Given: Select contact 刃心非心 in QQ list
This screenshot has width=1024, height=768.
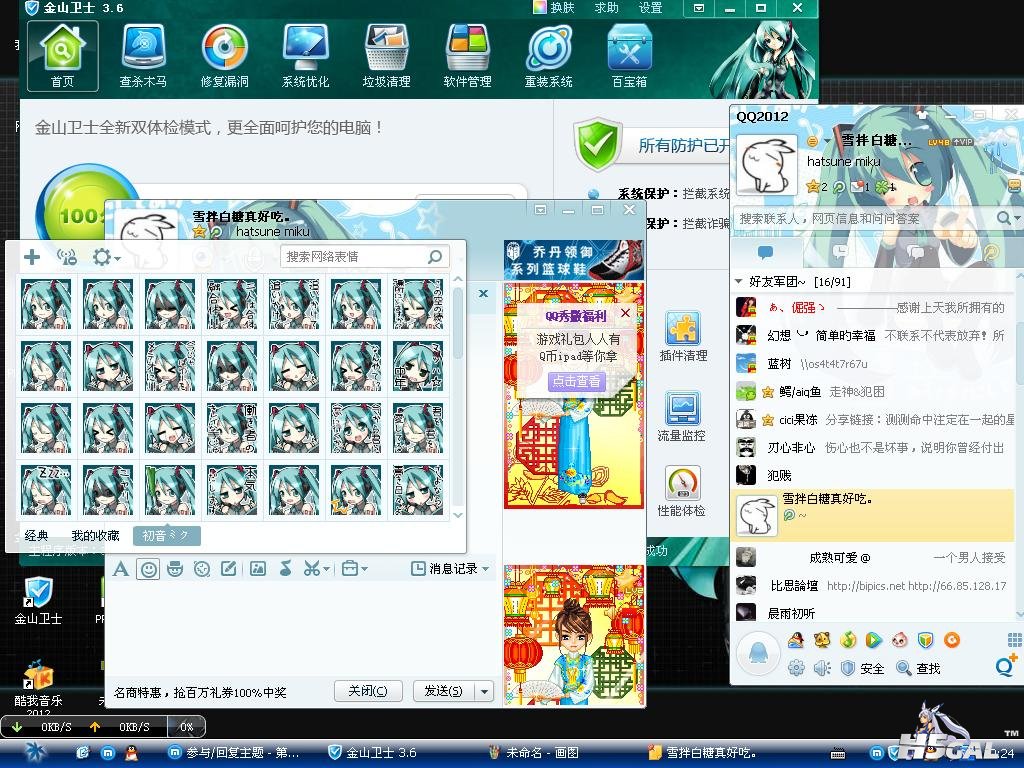Looking at the screenshot, I should 874,447.
